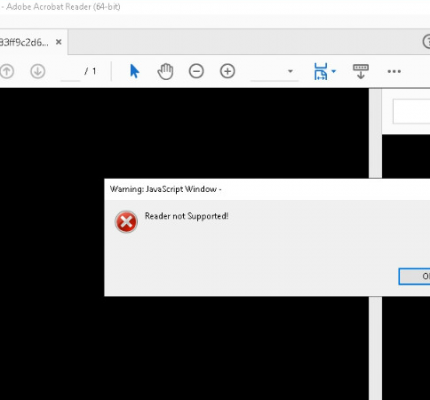Activate the Selection arrow tool
This screenshot has height=400, width=430.
(134, 71)
